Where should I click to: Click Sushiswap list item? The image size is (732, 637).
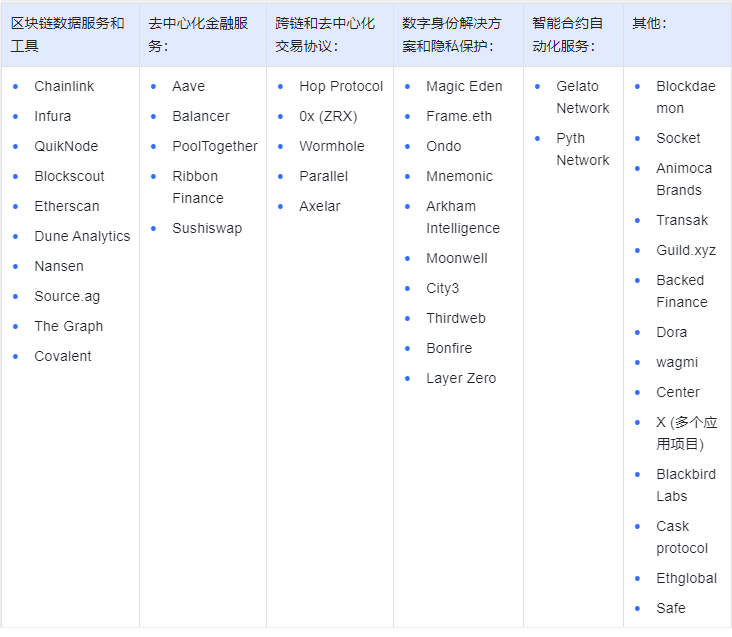[x=207, y=229]
